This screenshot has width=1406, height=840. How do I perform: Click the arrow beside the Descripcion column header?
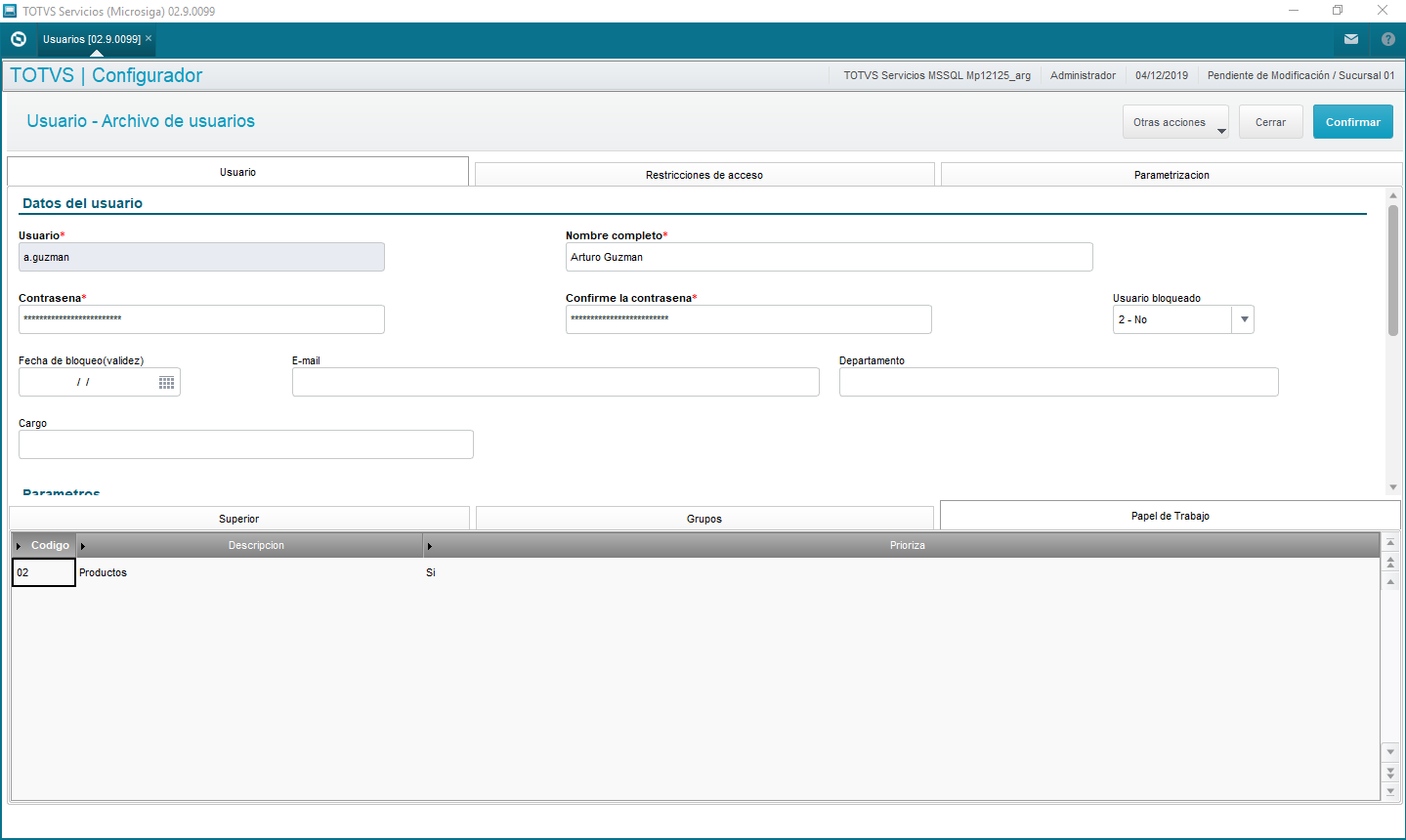[x=83, y=546]
